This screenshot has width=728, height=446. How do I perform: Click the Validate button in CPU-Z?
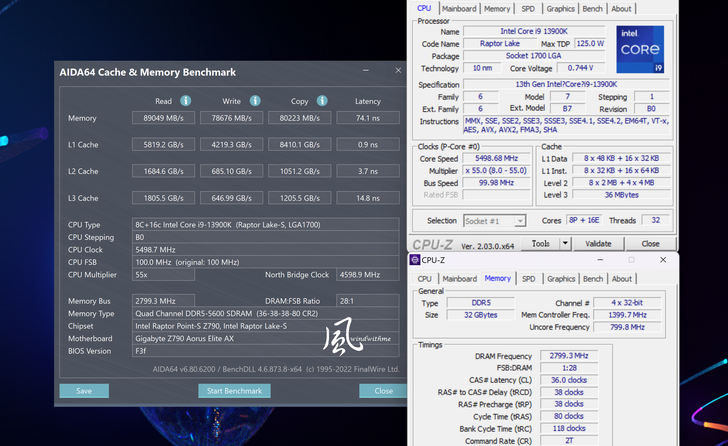(x=598, y=243)
